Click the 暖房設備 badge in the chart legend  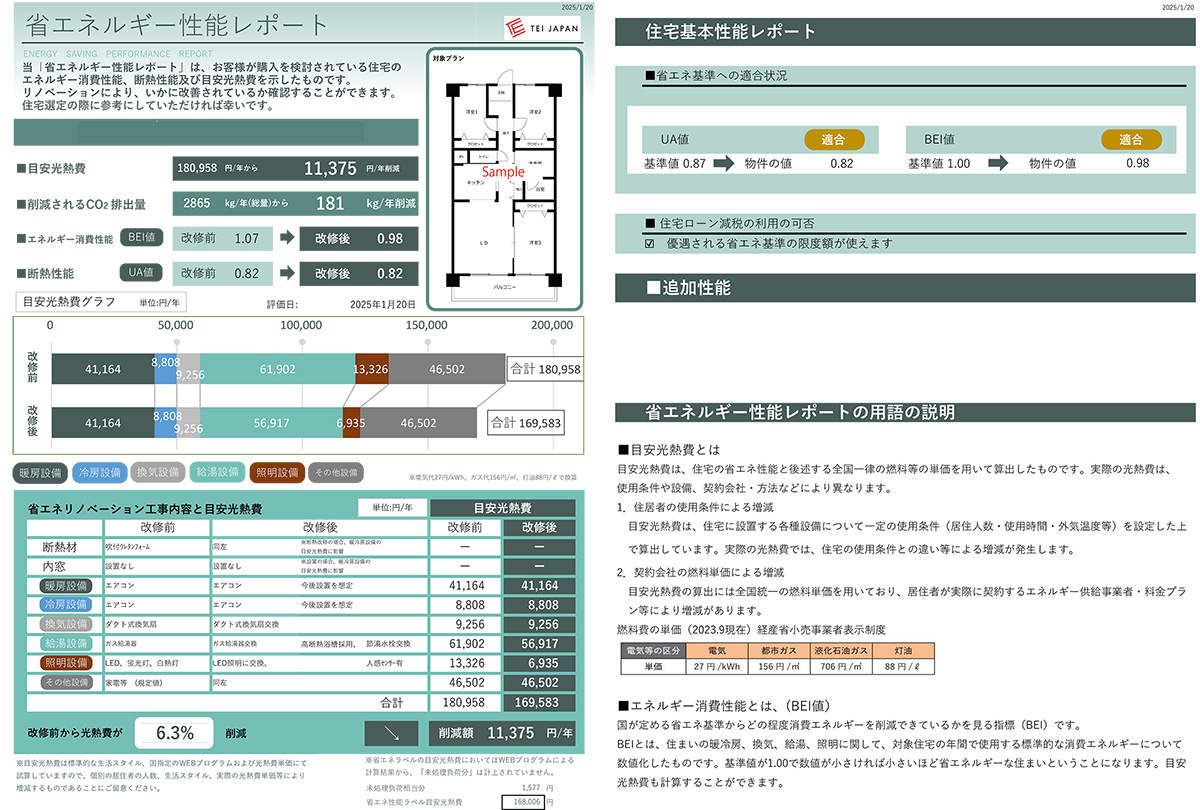[x=41, y=472]
